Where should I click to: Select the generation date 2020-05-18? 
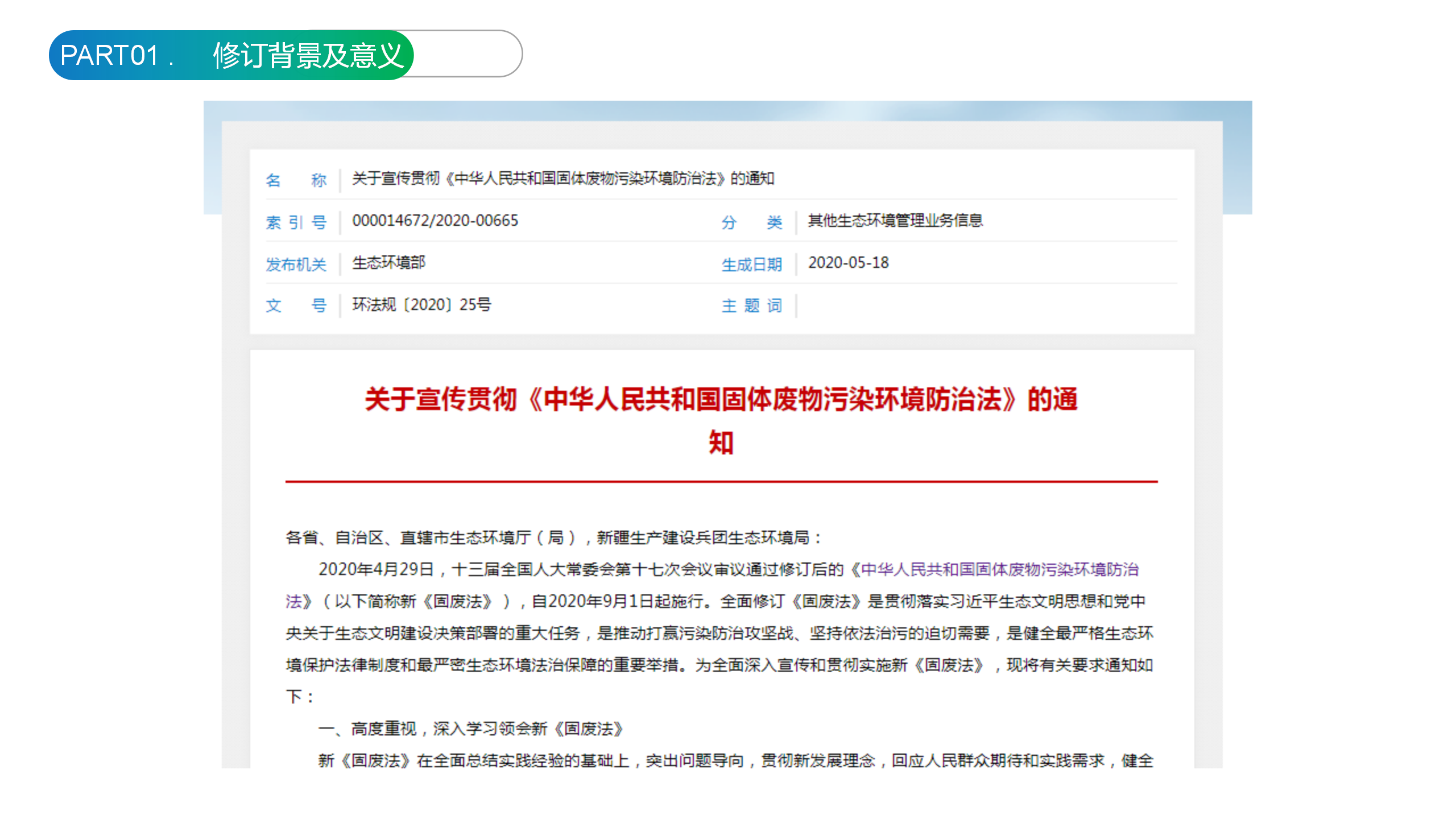pos(848,263)
